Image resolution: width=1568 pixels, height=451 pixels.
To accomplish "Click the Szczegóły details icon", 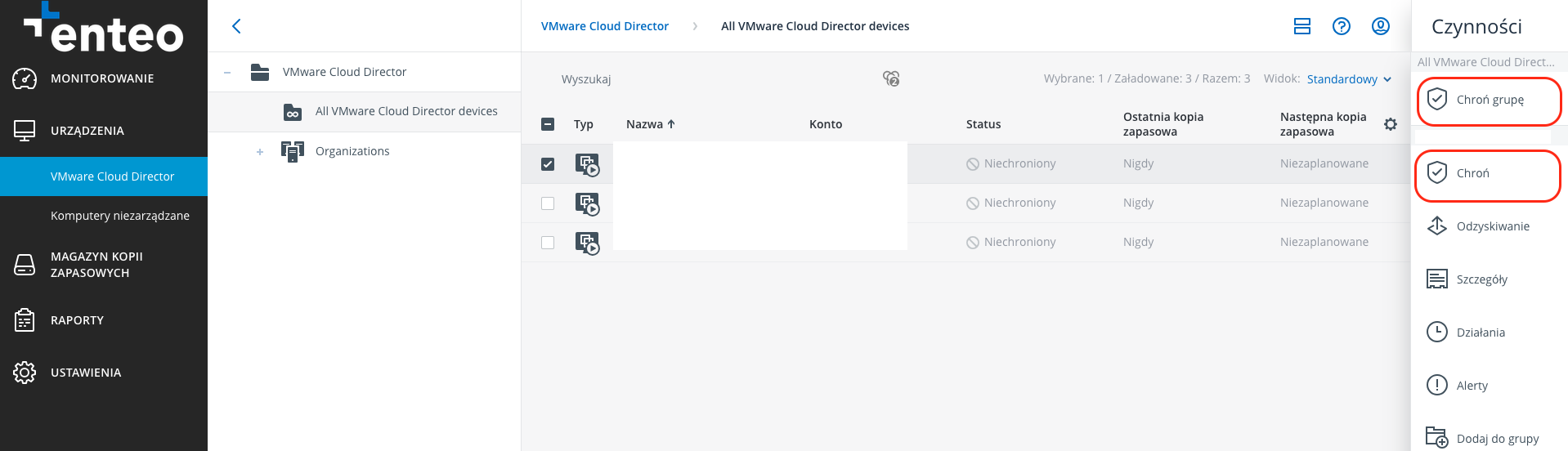I will 1437,279.
